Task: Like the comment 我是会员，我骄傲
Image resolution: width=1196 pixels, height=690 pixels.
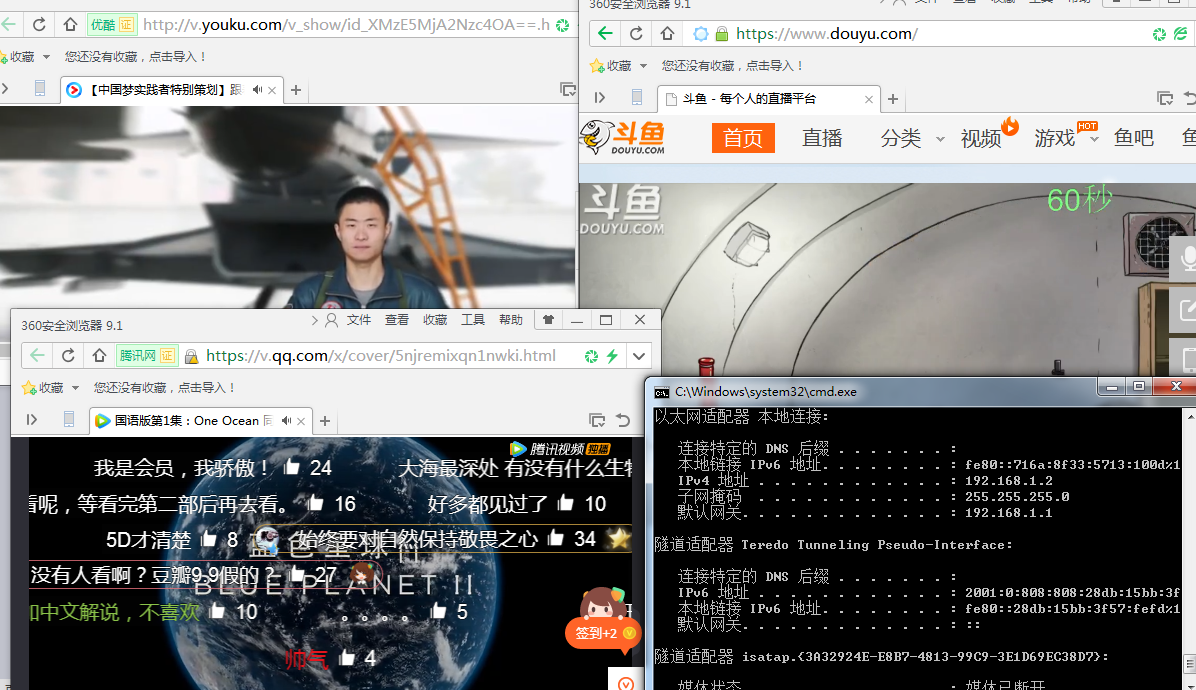Action: tap(291, 467)
